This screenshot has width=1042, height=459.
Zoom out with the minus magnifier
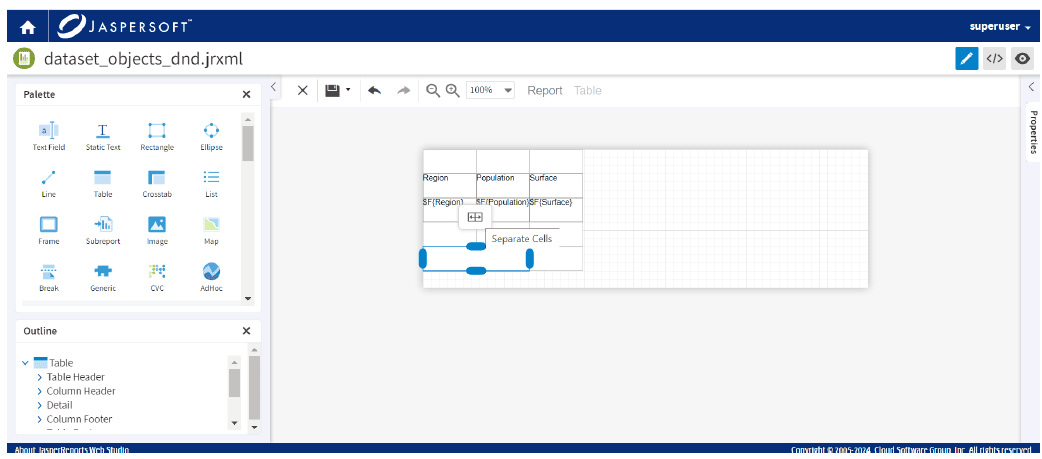433,90
